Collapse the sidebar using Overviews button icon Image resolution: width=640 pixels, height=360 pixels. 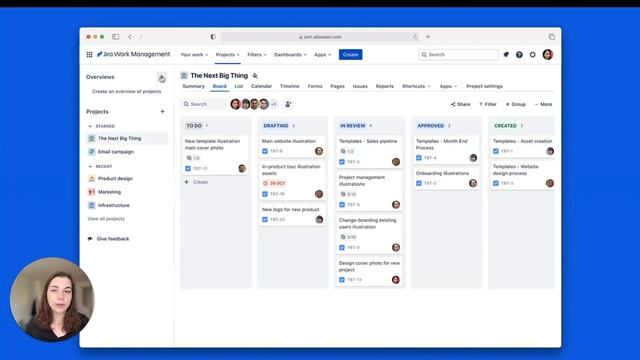[x=162, y=78]
